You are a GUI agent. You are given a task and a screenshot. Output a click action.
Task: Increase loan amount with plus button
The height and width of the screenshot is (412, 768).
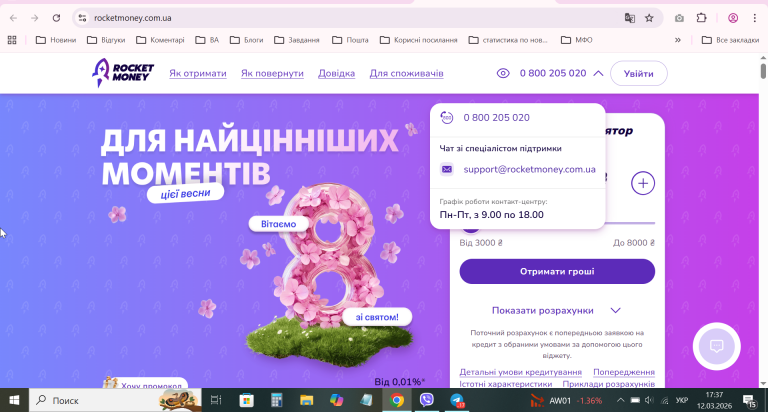click(643, 183)
